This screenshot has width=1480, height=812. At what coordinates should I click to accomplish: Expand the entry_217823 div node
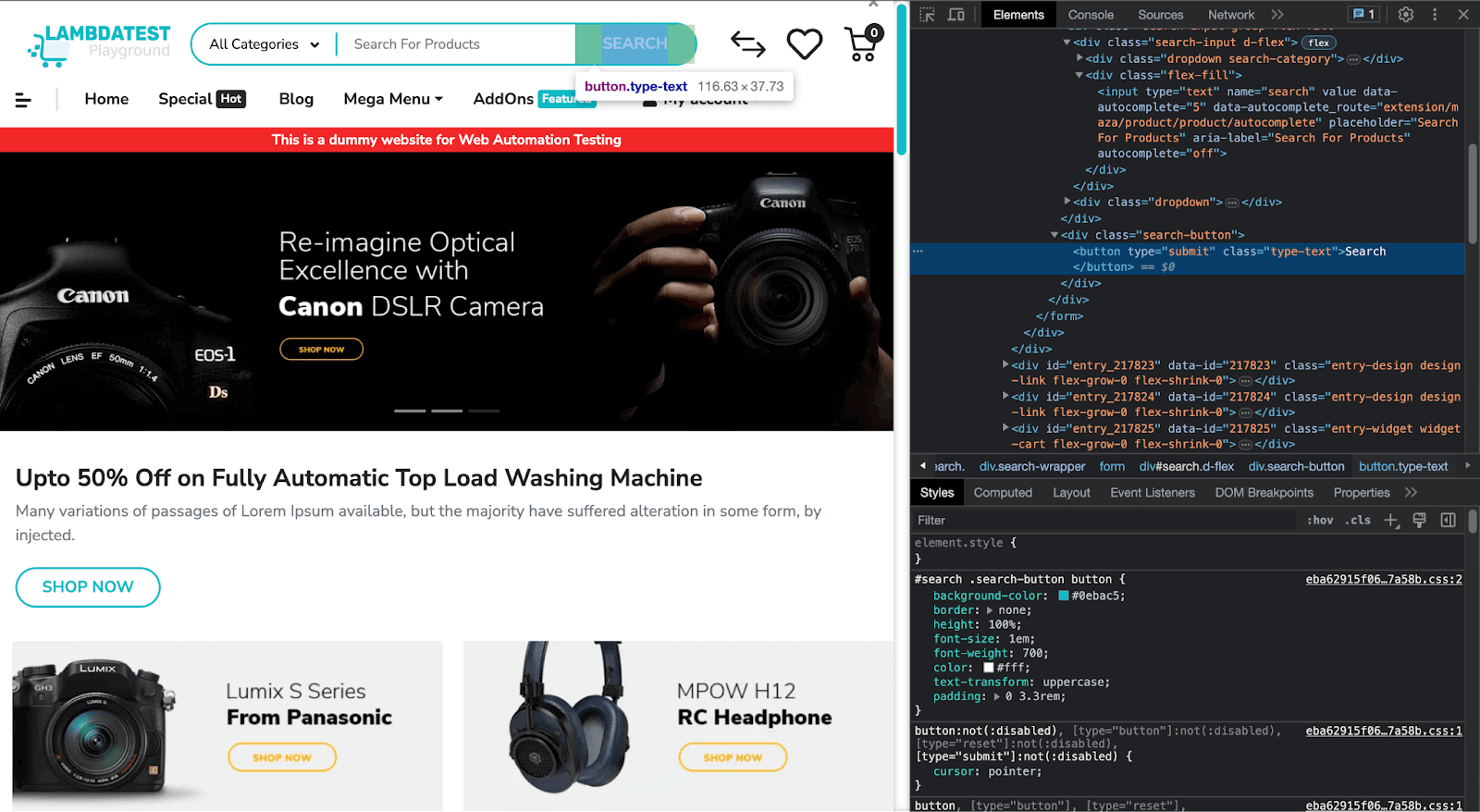pos(1005,364)
